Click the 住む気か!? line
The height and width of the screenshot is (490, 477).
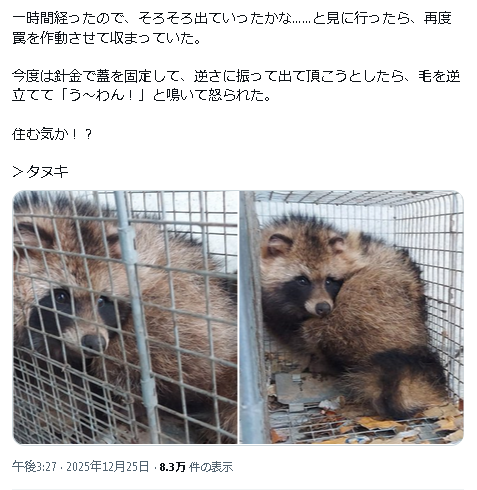coord(52,134)
